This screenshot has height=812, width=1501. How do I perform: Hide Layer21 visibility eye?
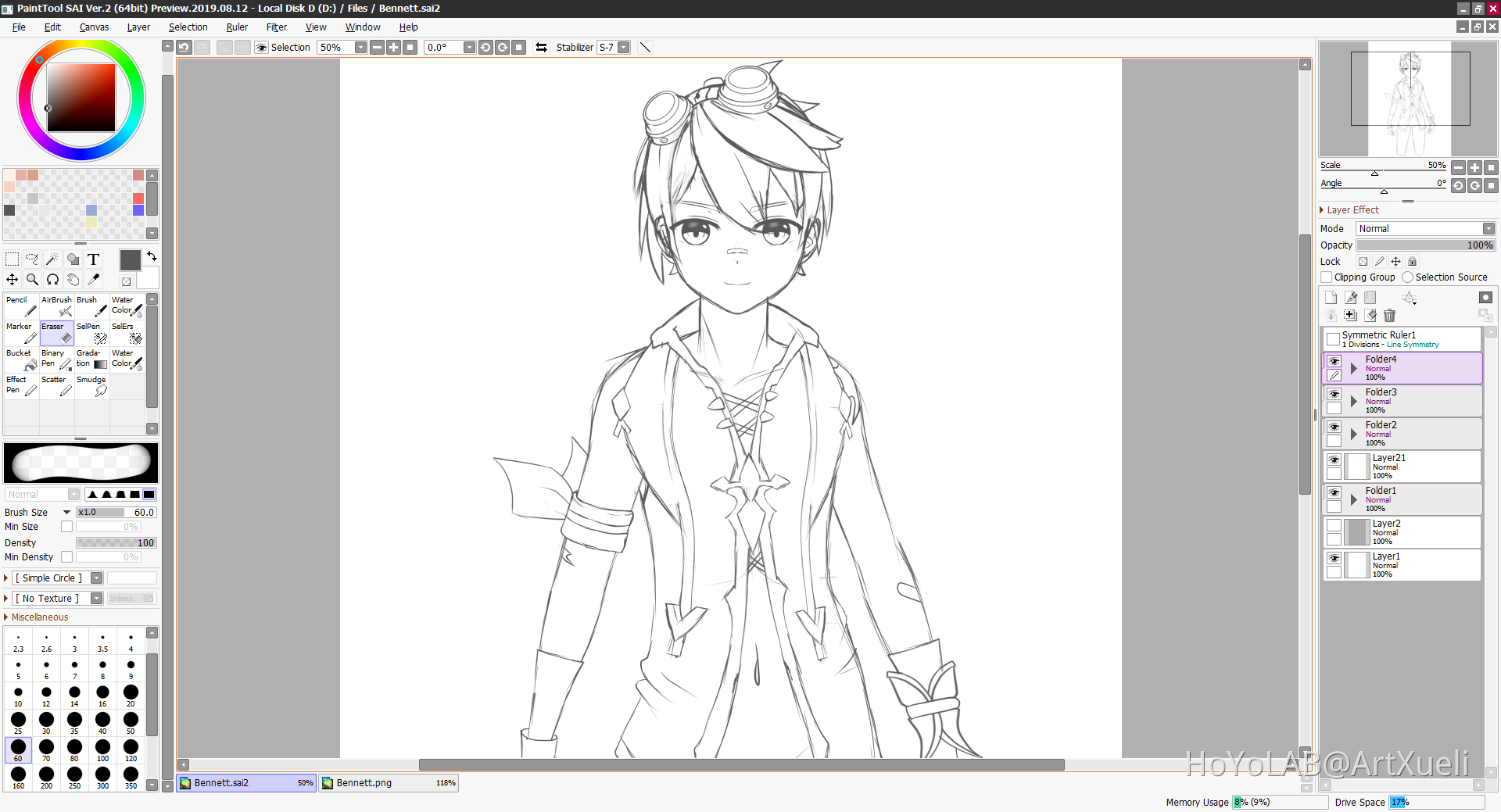pyautogui.click(x=1334, y=460)
